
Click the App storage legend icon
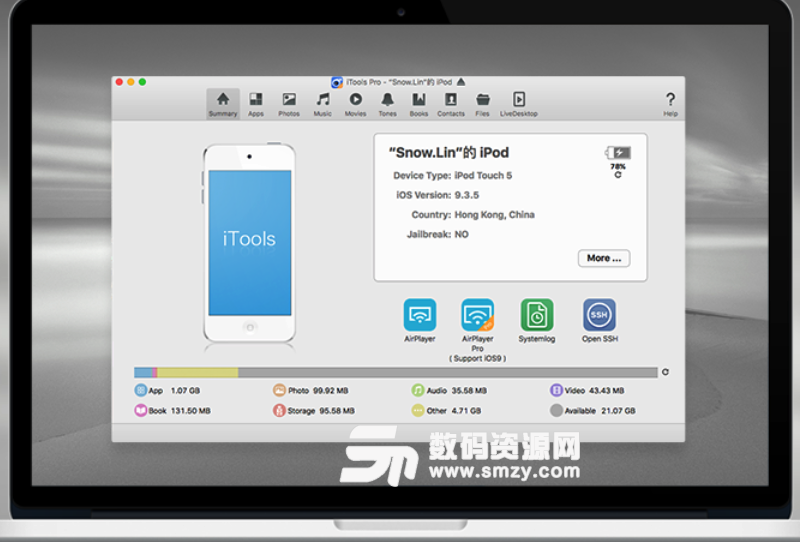[x=140, y=390]
